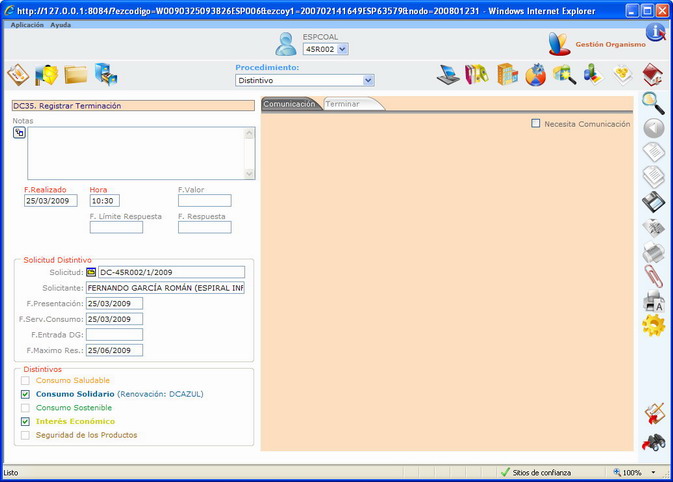Click the paperclip attachment icon
Viewport: 673px width, 482px height.
pos(653,275)
